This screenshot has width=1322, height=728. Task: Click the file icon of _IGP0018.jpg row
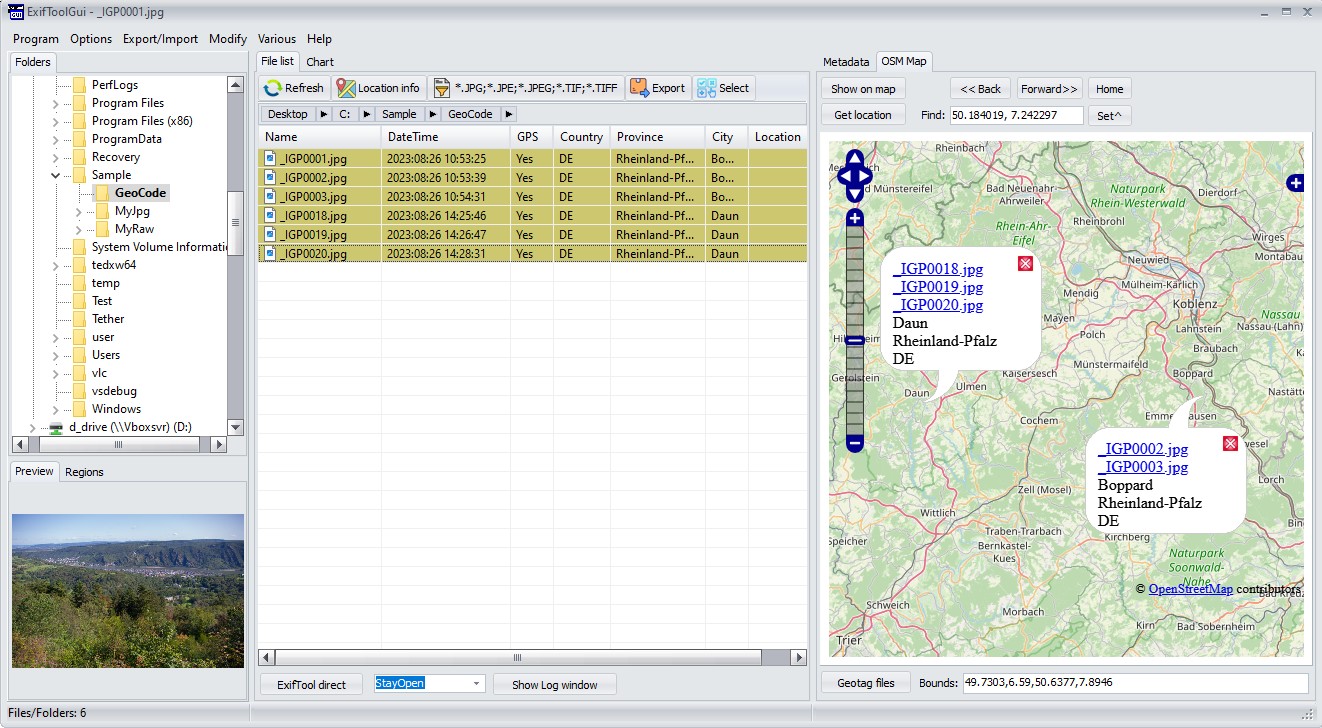coord(269,215)
